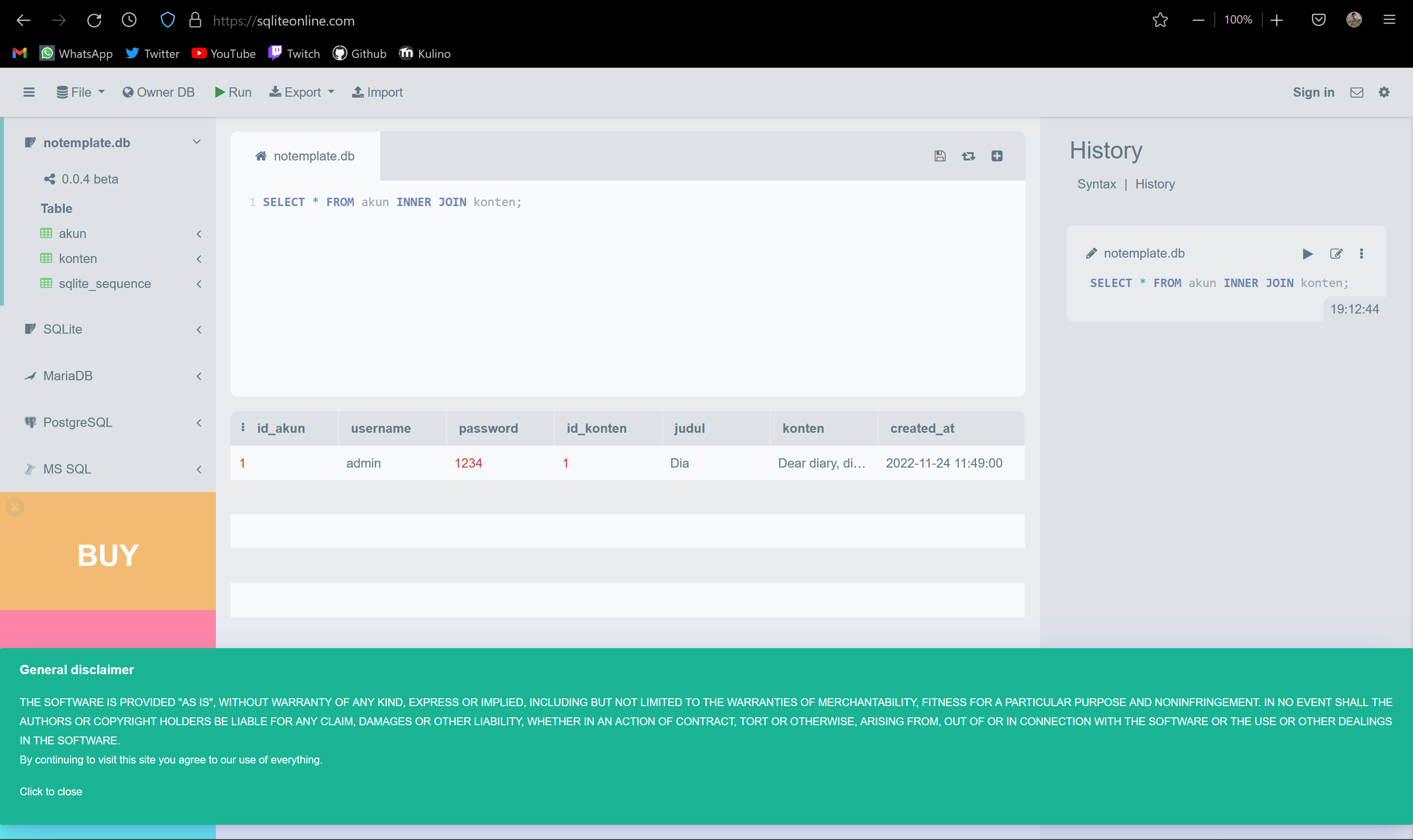Open the Export dropdown menu
This screenshot has width=1413, height=840.
(302, 92)
